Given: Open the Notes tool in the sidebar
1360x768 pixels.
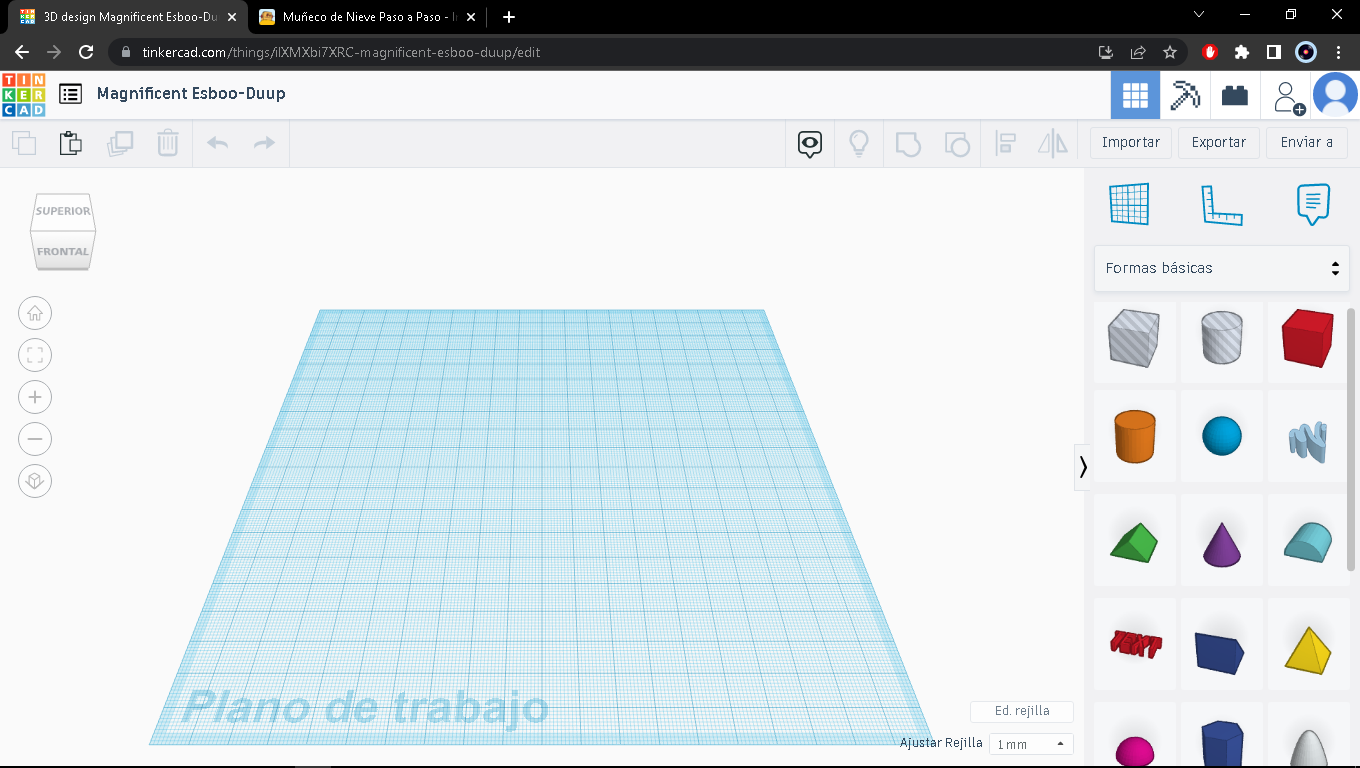Looking at the screenshot, I should tap(1311, 204).
